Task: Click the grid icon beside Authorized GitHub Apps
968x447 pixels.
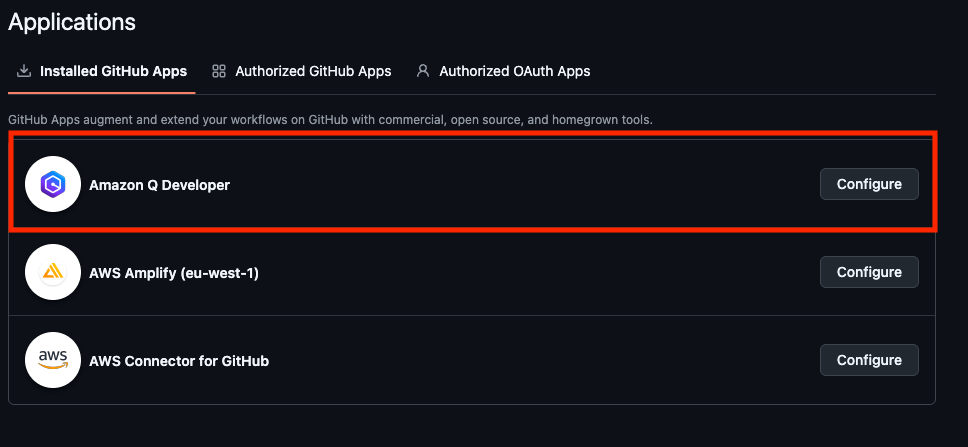Action: click(219, 71)
